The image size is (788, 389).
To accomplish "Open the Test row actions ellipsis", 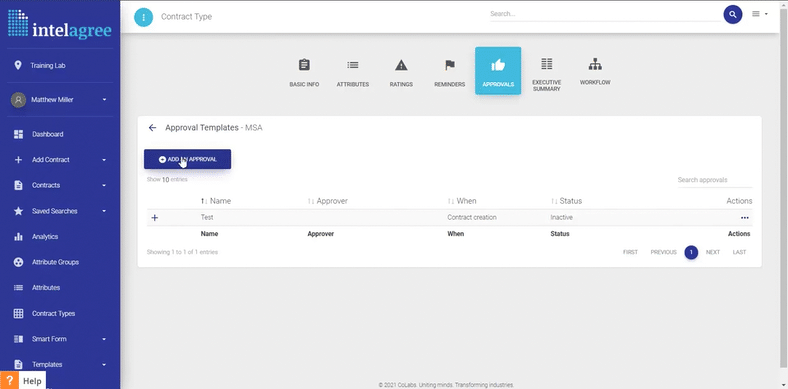I will tap(745, 218).
